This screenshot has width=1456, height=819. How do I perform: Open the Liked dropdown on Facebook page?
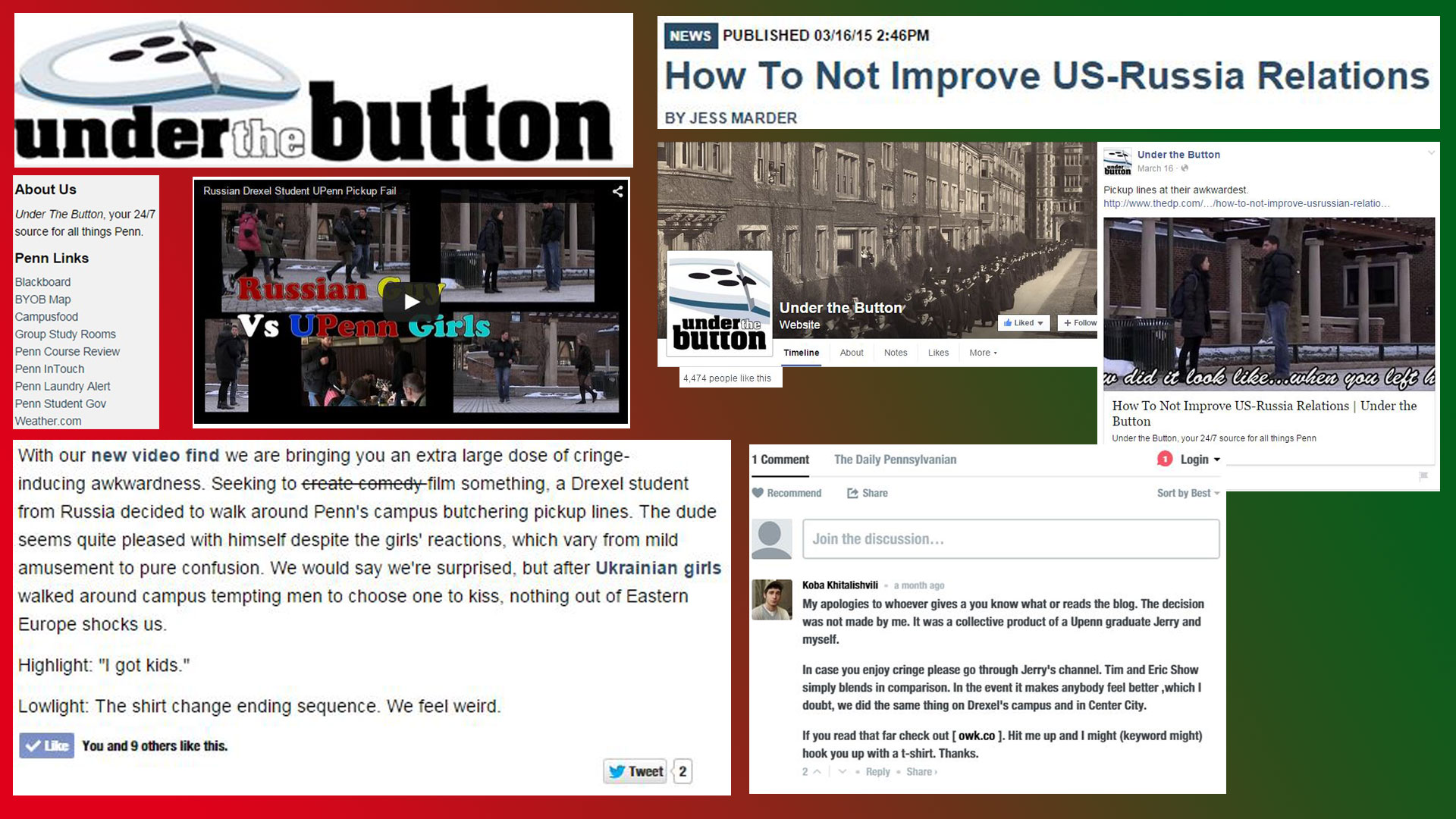click(x=1024, y=323)
